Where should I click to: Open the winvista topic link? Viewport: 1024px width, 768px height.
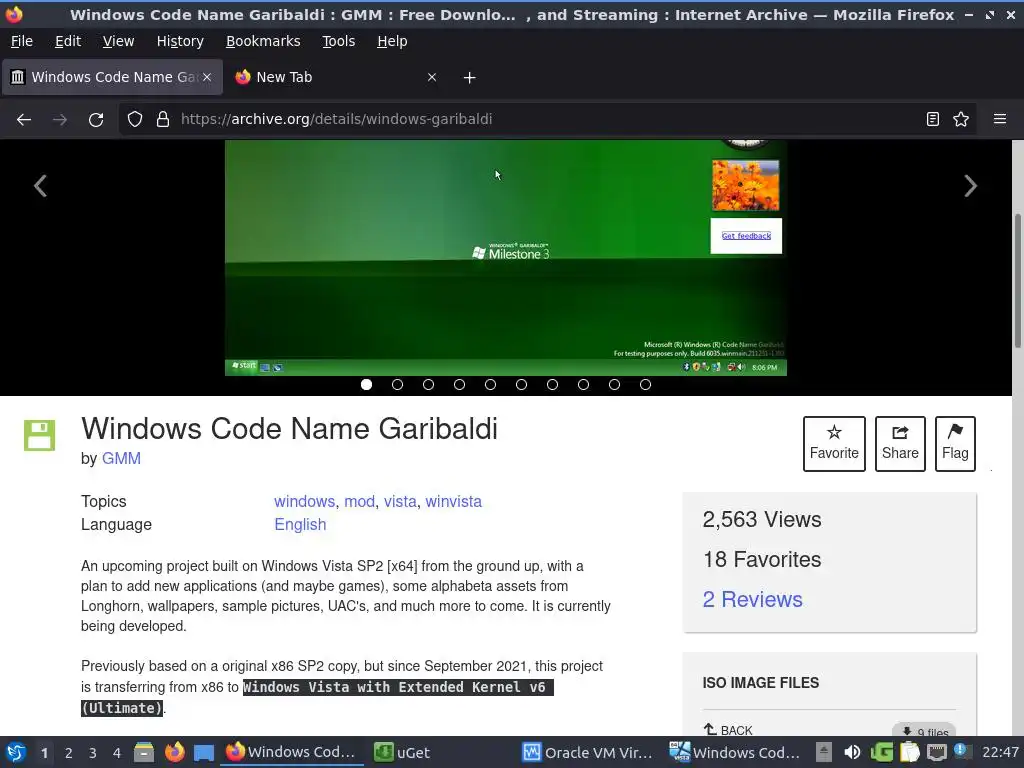tap(453, 502)
